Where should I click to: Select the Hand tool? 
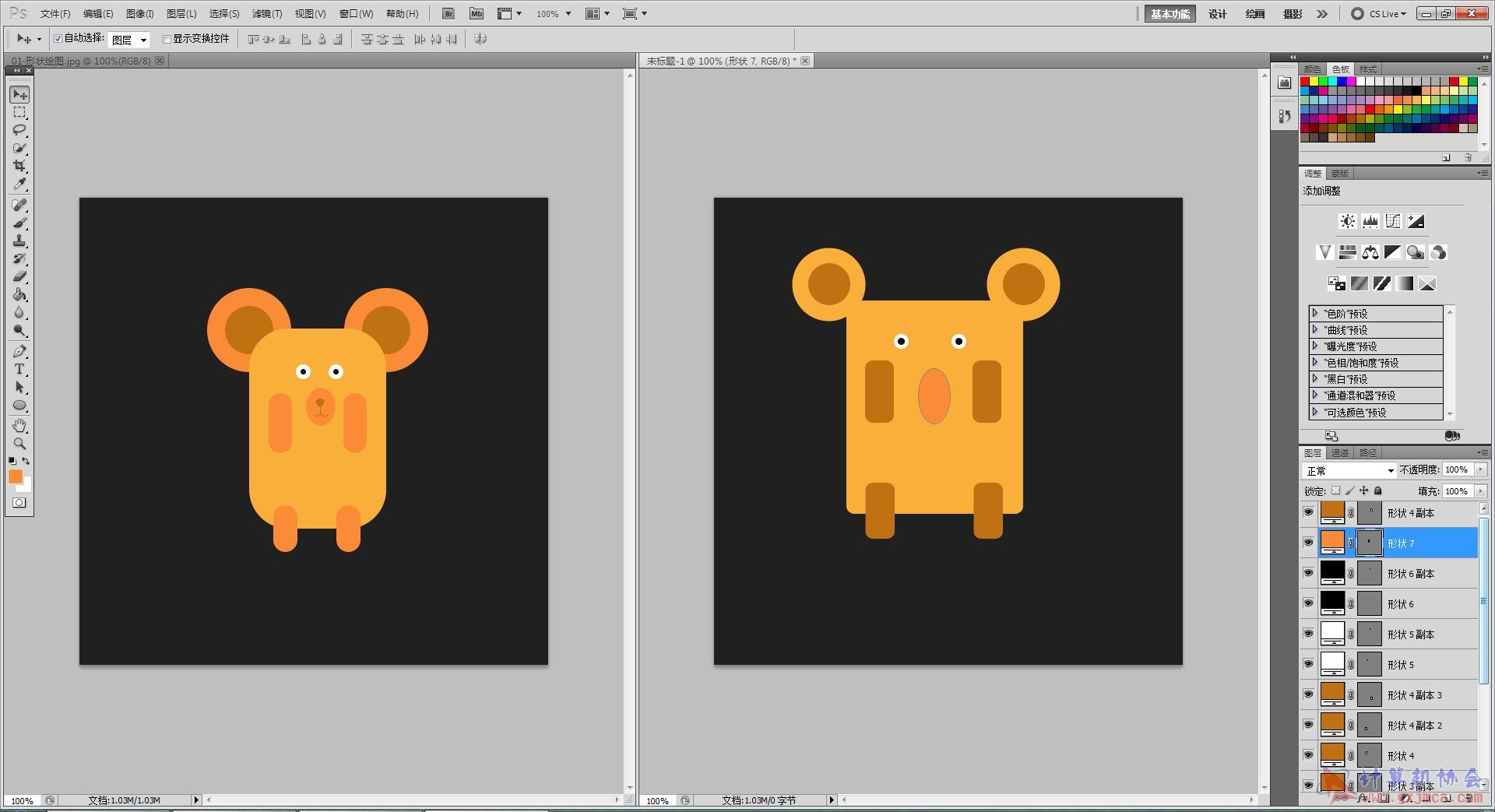point(19,426)
